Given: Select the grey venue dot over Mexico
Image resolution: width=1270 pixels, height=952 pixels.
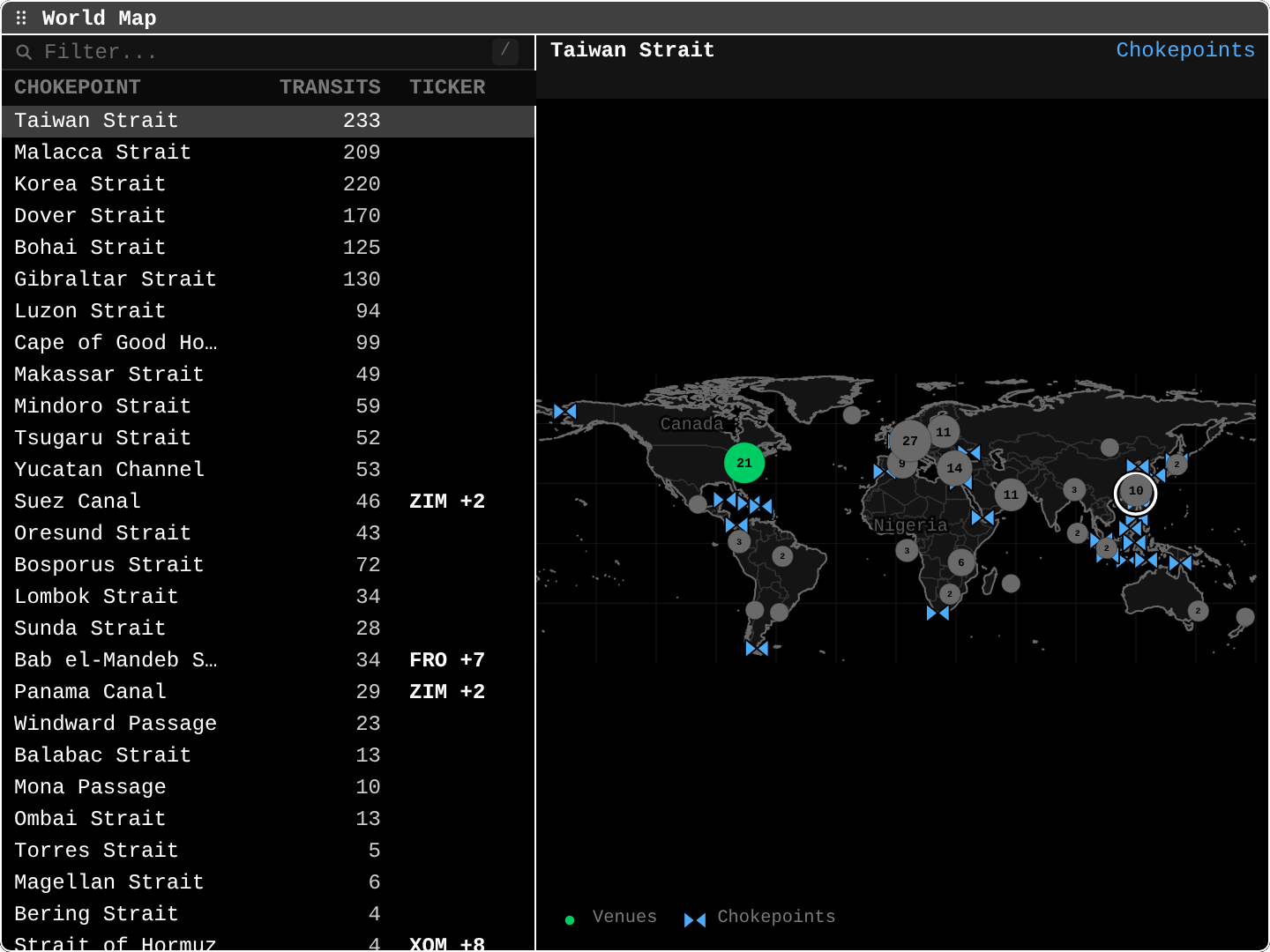Looking at the screenshot, I should [698, 504].
